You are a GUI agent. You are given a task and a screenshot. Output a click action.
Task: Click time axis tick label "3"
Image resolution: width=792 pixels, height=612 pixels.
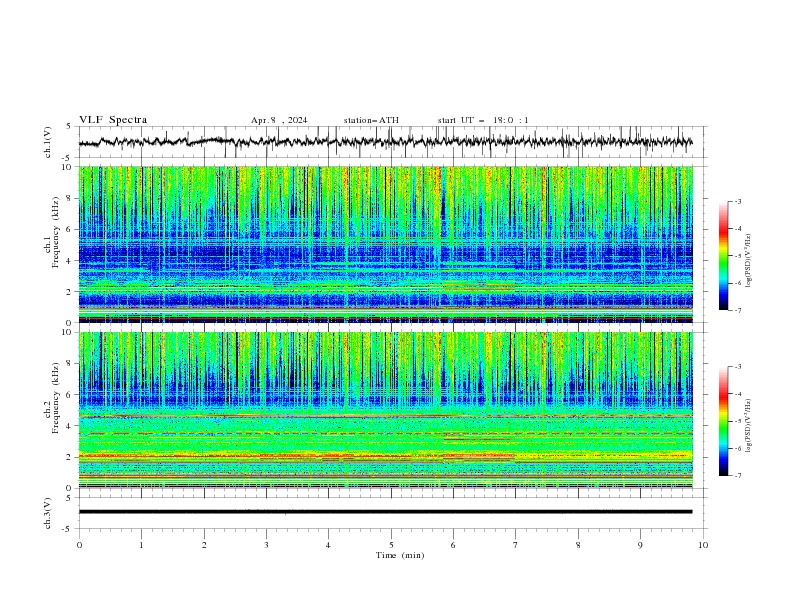(x=266, y=545)
